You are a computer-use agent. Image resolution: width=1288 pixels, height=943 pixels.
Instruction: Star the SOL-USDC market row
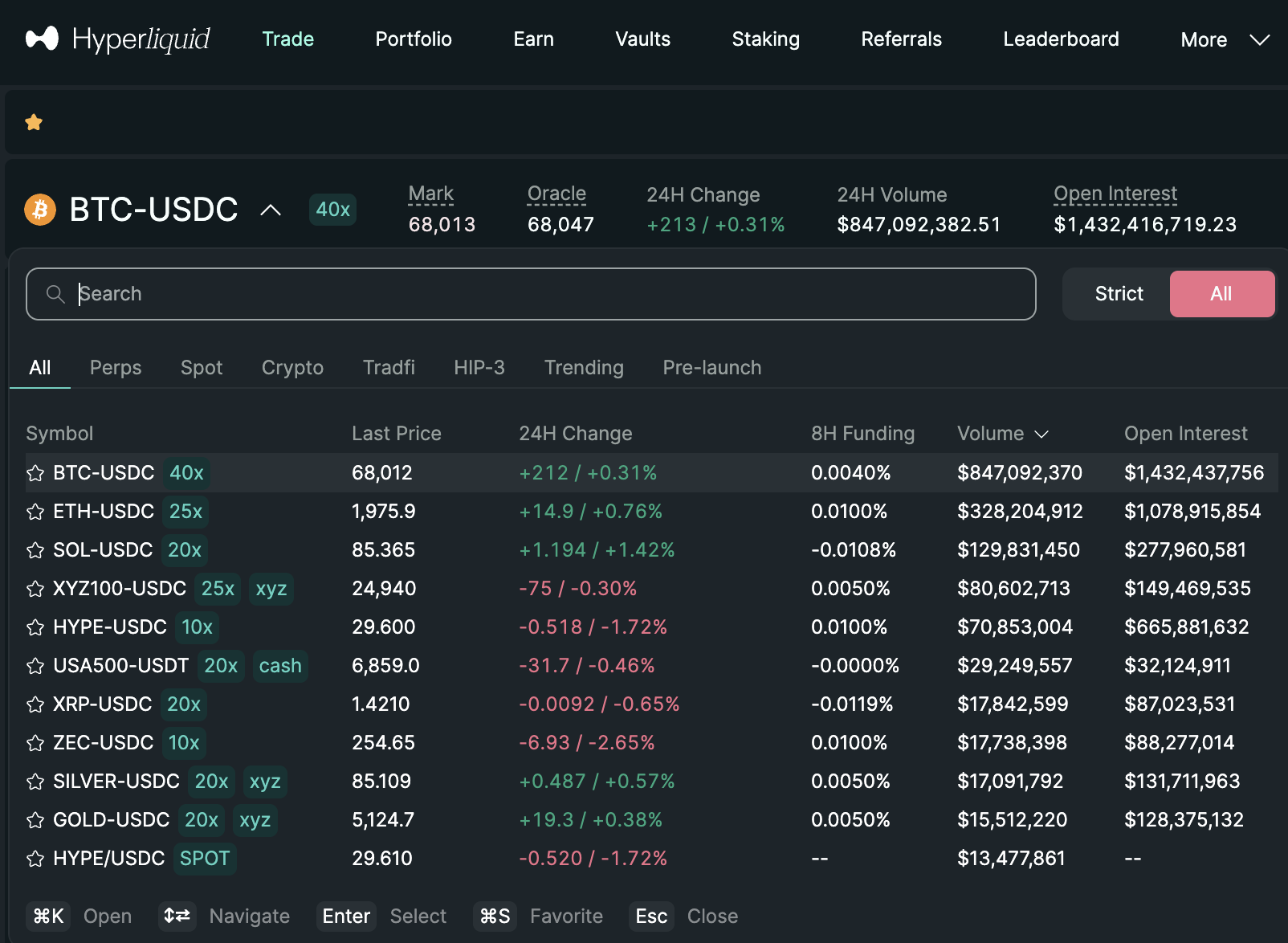35,550
